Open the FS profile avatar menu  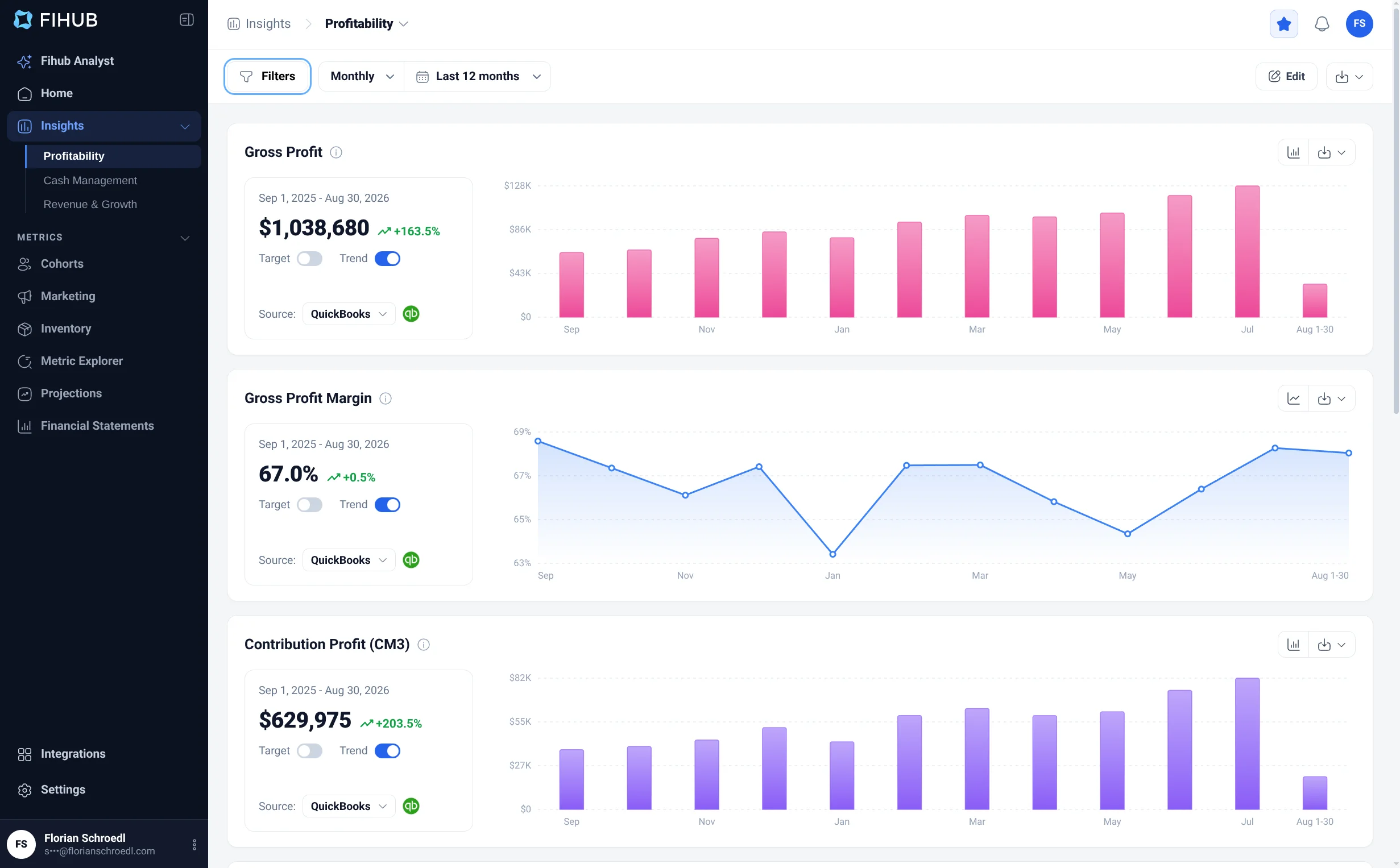coord(1358,24)
